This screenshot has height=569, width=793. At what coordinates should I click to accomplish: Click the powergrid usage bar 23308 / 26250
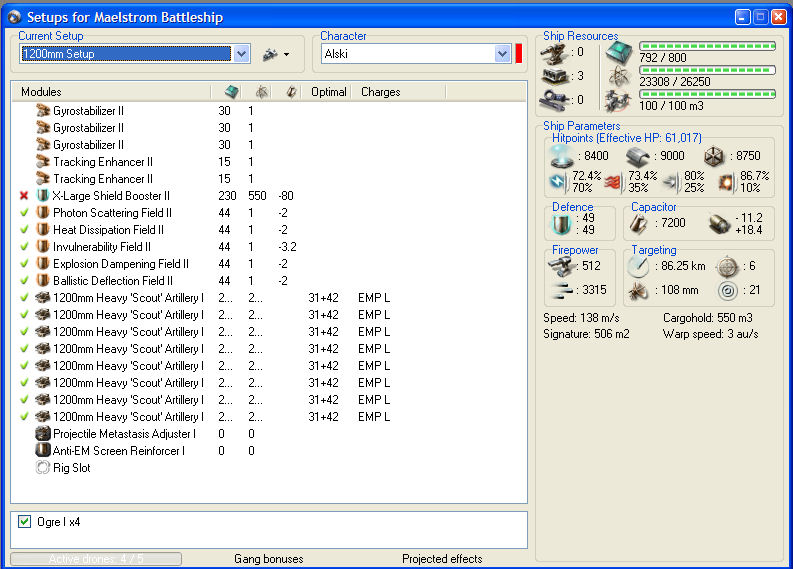[x=707, y=70]
